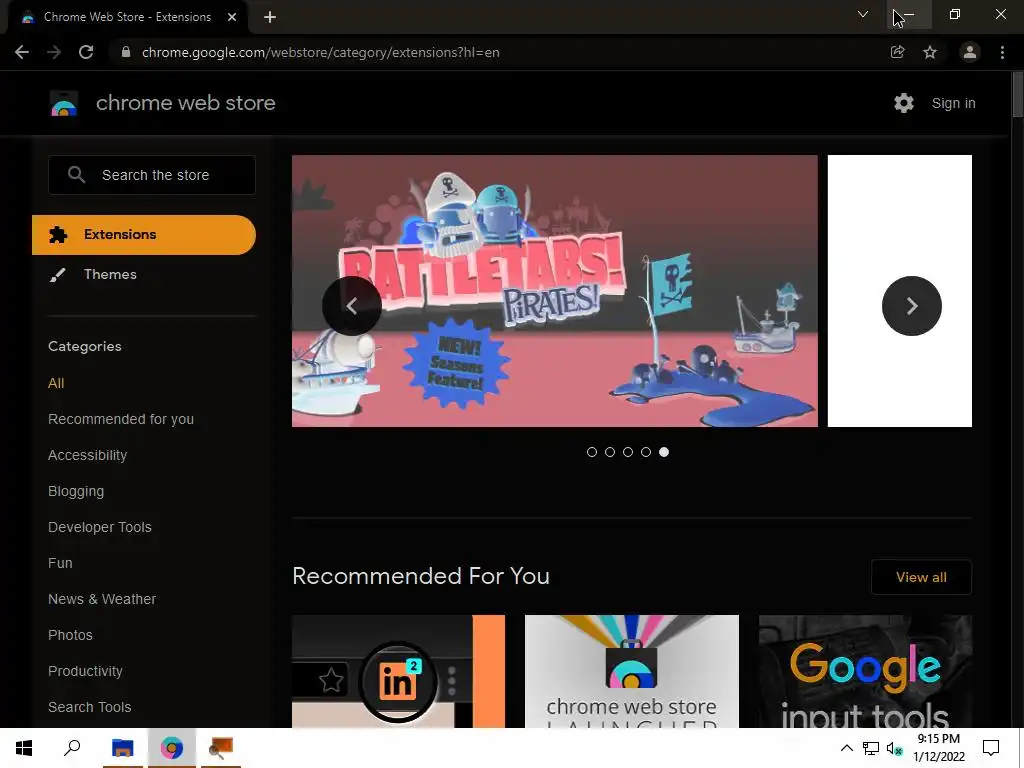The image size is (1024, 768).
Task: Open the Chrome profile menu
Action: coord(970,52)
